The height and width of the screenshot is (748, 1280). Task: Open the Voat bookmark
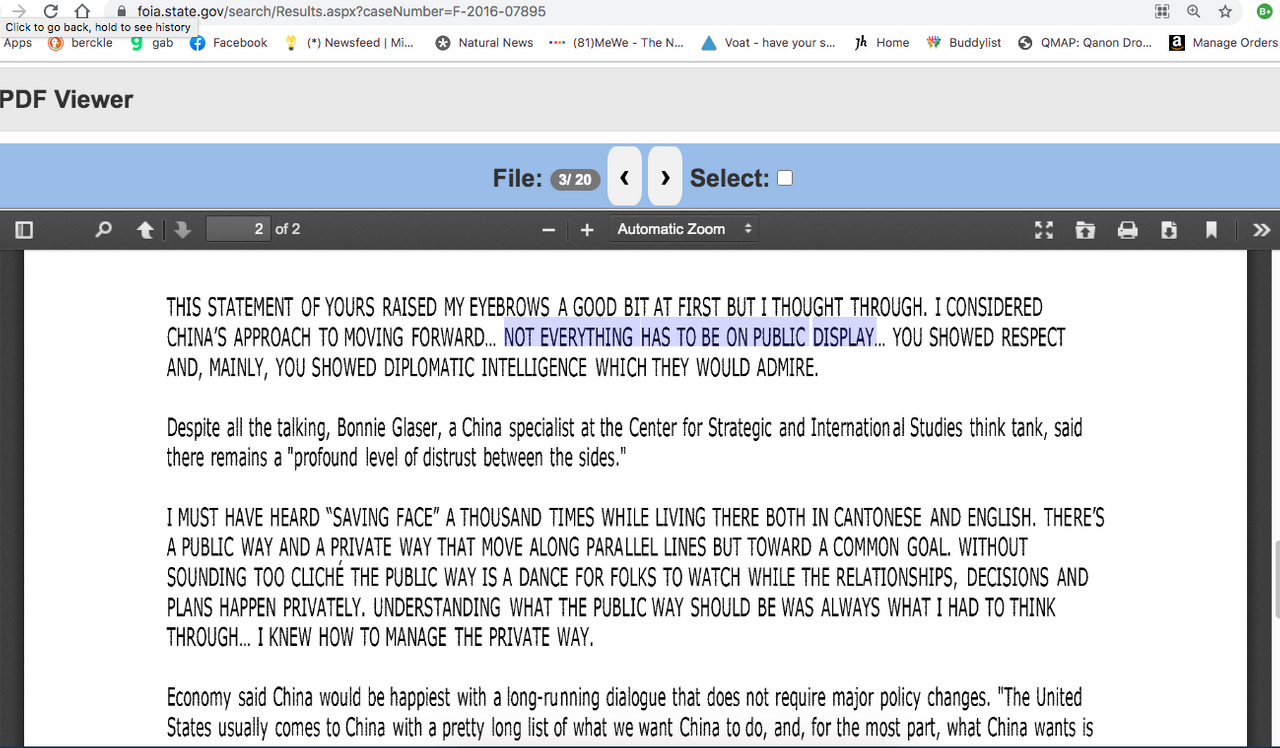(768, 43)
